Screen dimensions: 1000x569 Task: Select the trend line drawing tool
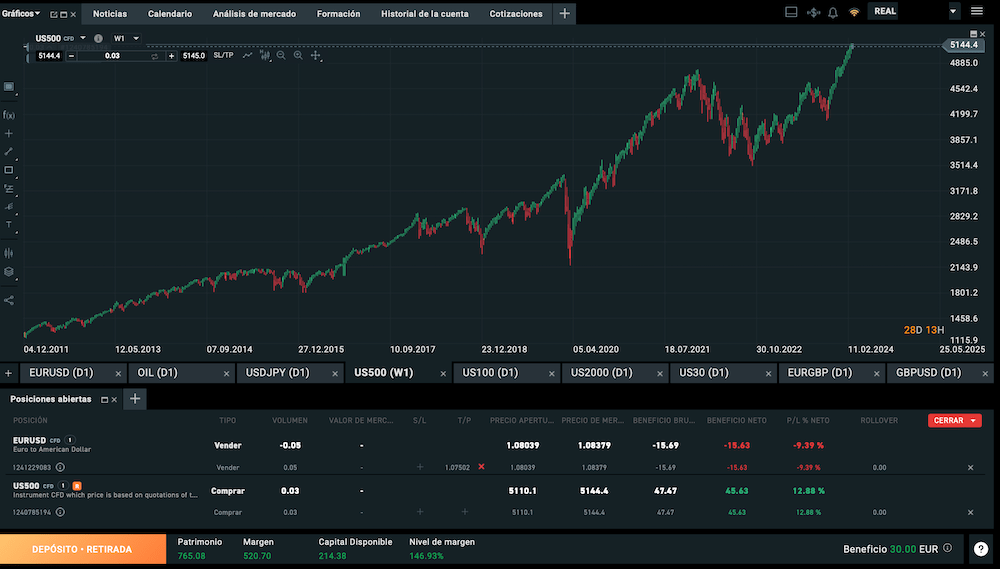pos(9,151)
